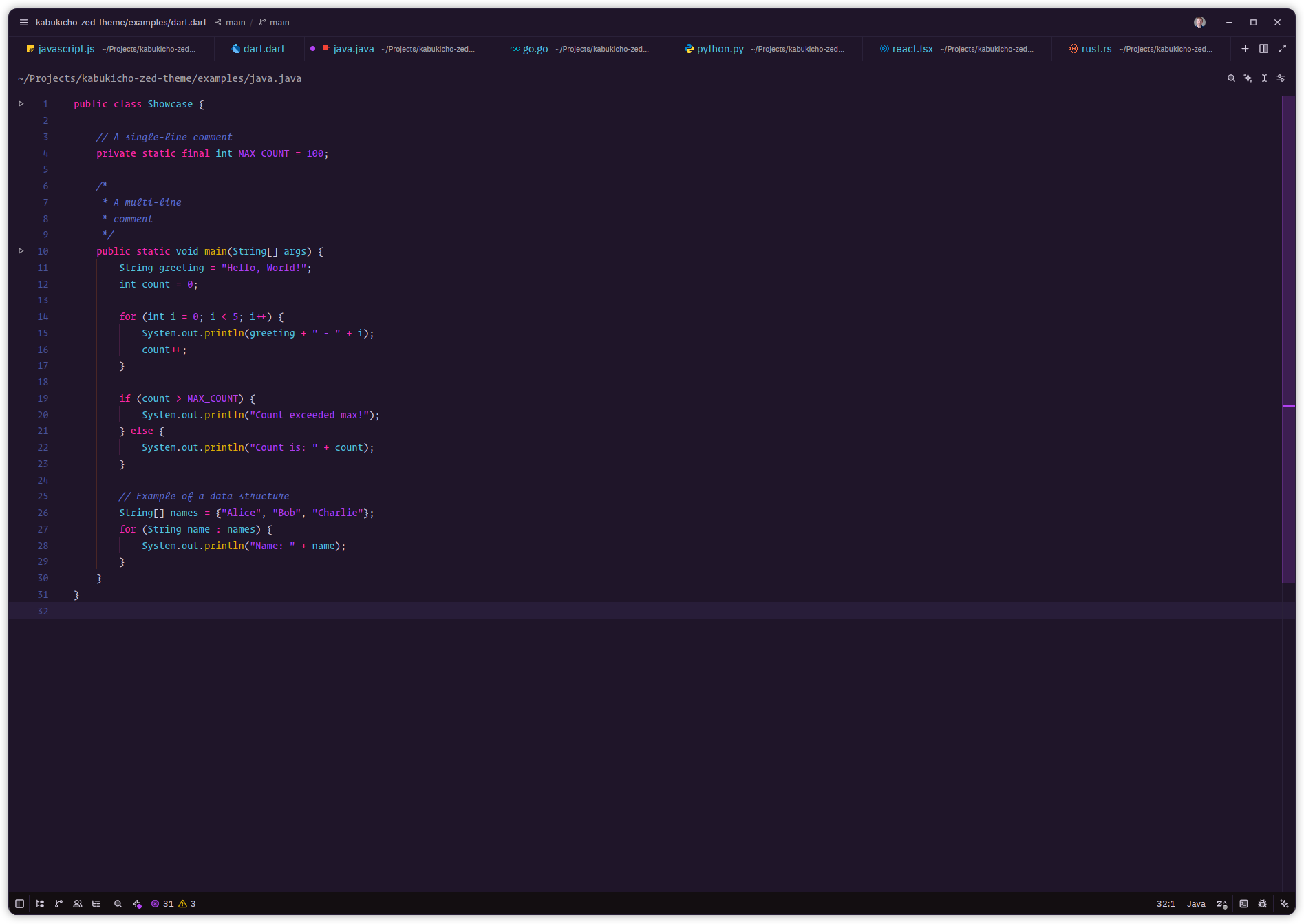
Task: Click the vertical scrollbar thumb
Action: tap(1288, 339)
